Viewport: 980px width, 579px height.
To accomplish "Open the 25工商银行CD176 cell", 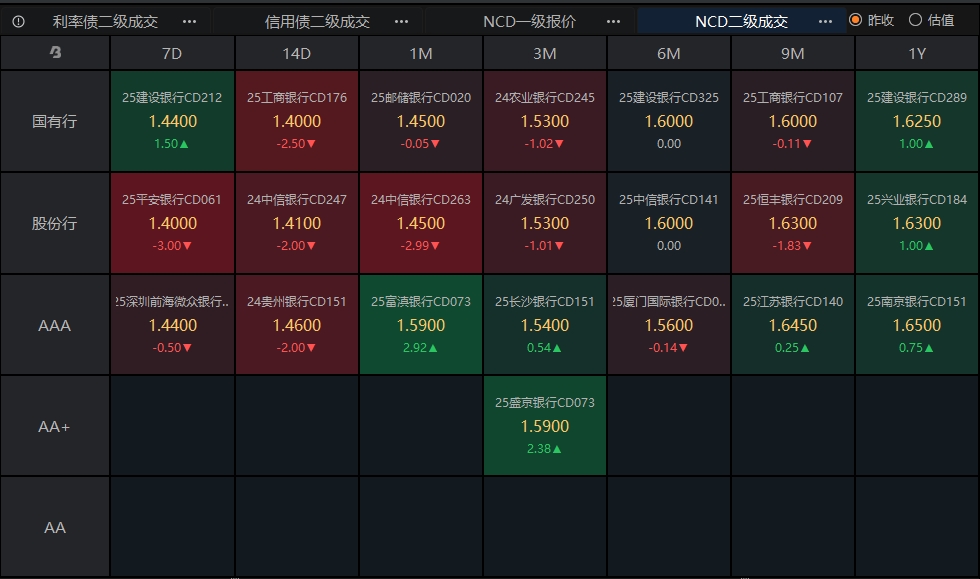I will pyautogui.click(x=296, y=121).
